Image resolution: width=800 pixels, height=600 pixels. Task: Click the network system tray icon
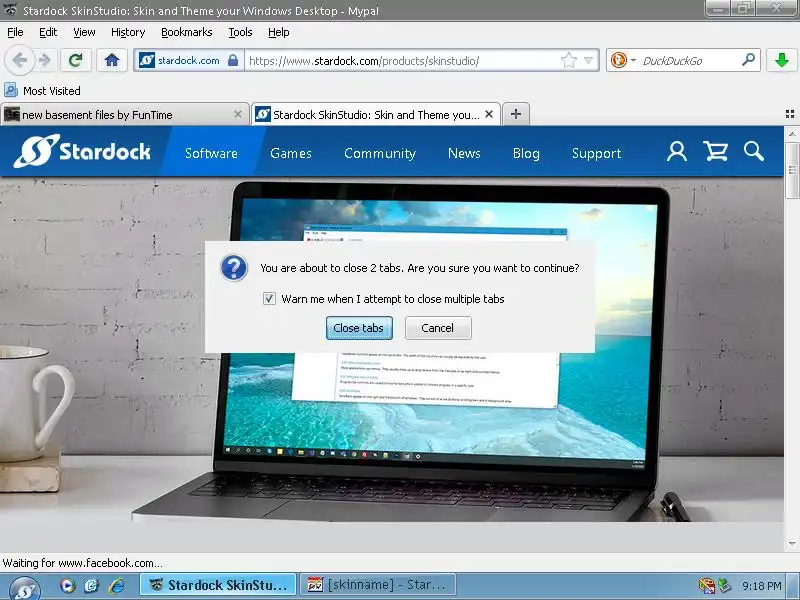724,586
